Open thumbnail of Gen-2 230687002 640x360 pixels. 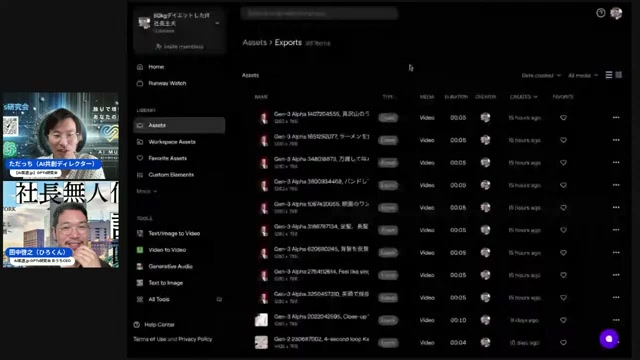point(261,342)
